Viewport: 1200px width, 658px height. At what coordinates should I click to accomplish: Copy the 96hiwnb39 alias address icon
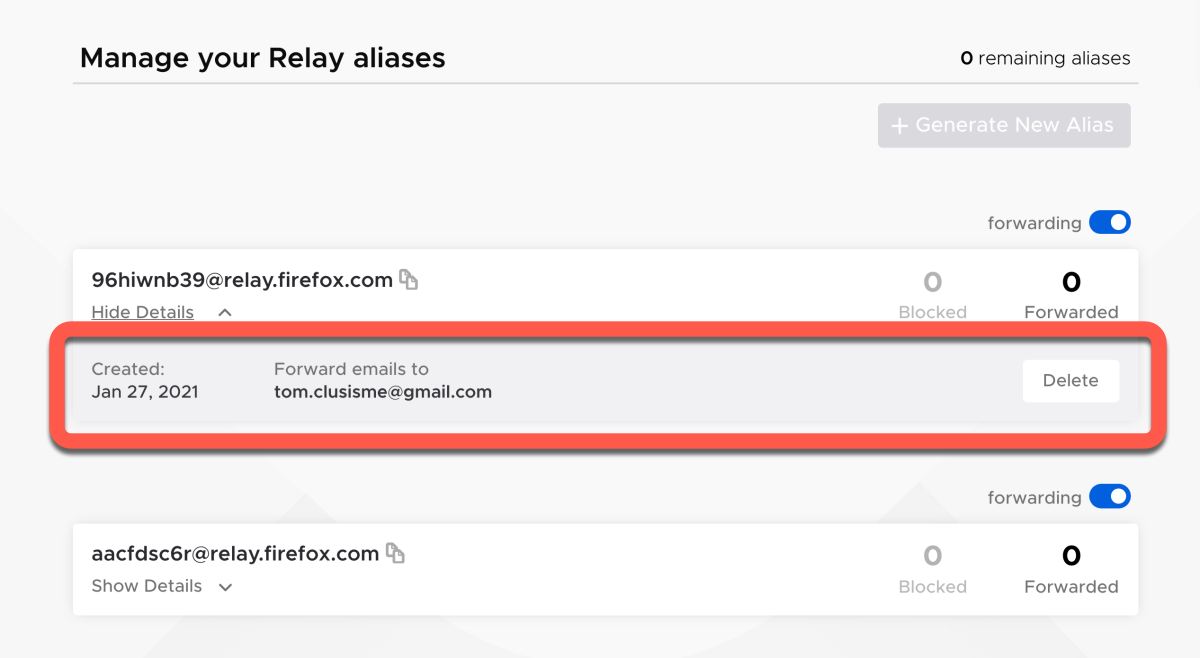coord(408,280)
